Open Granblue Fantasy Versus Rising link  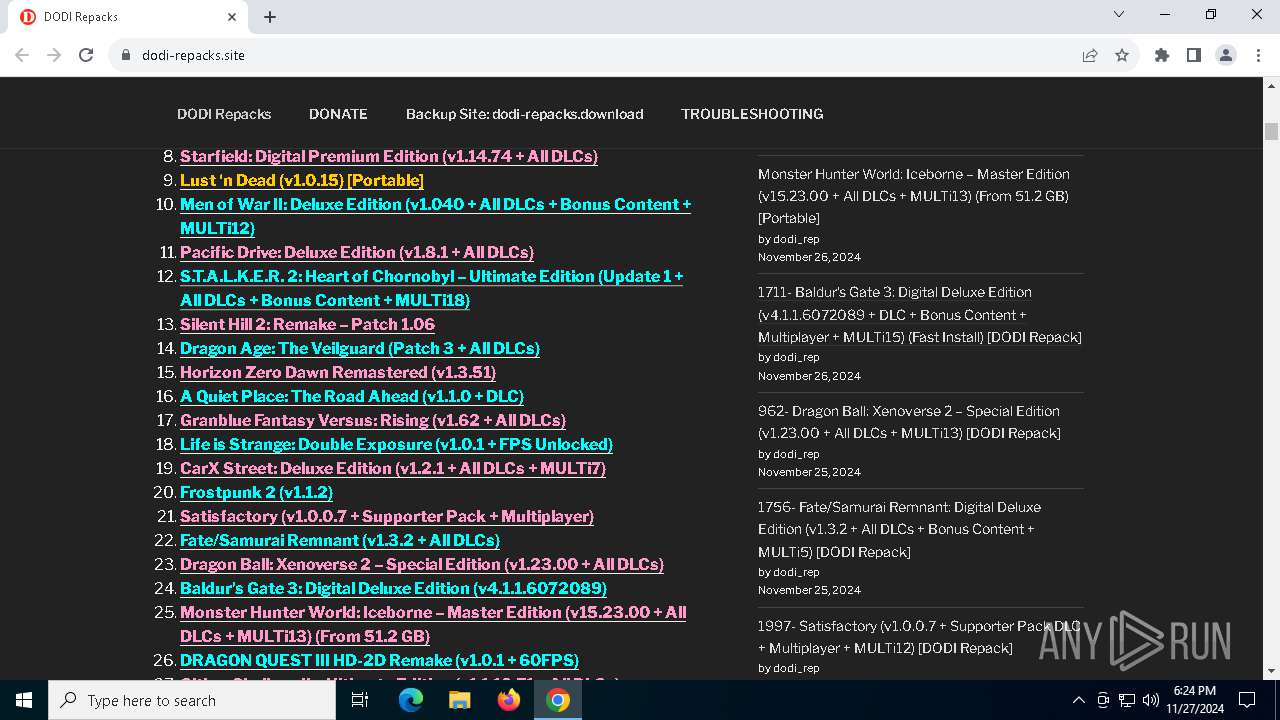pos(373,420)
